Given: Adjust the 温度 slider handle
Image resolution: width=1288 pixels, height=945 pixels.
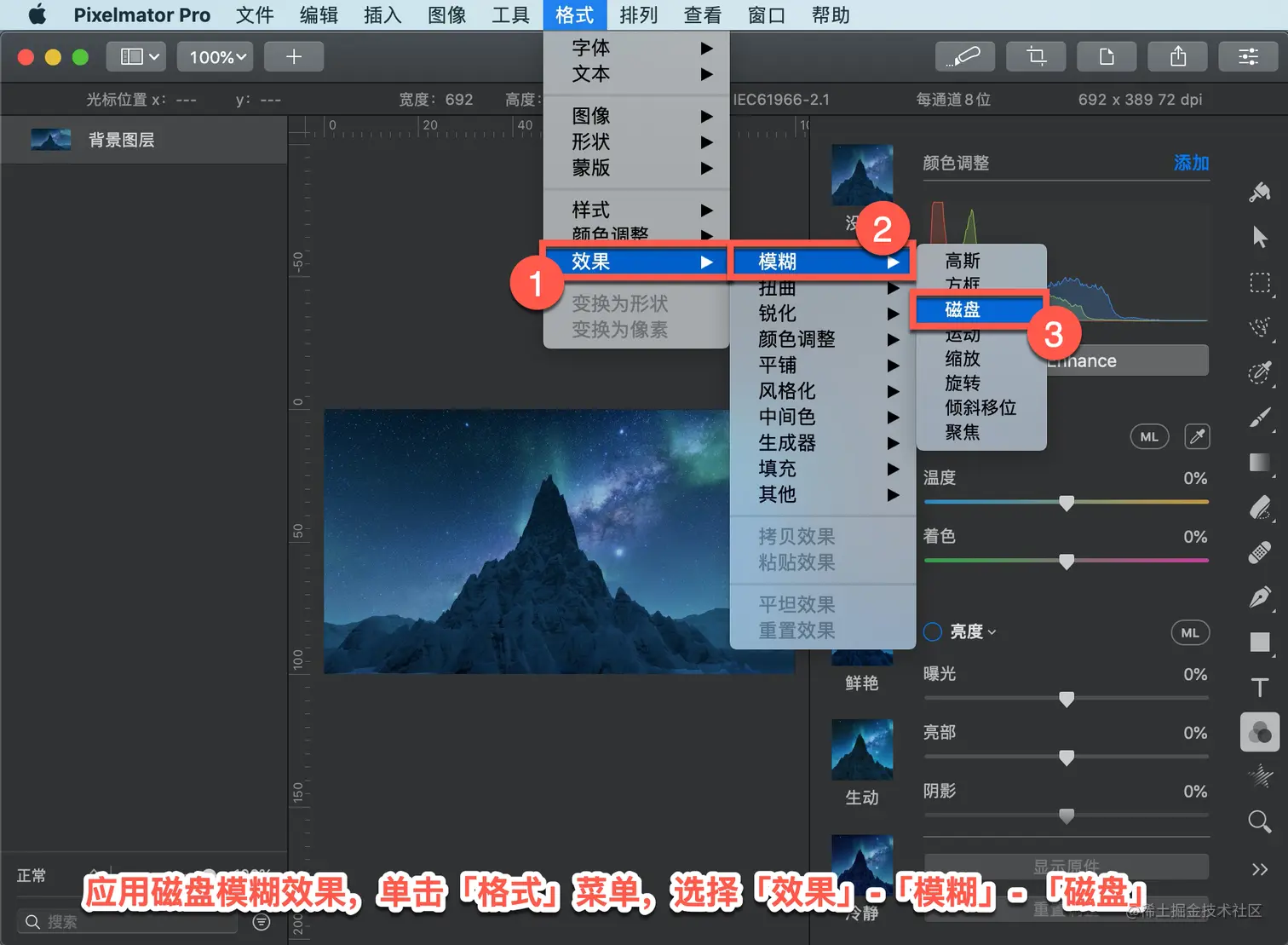Looking at the screenshot, I should tap(1067, 503).
